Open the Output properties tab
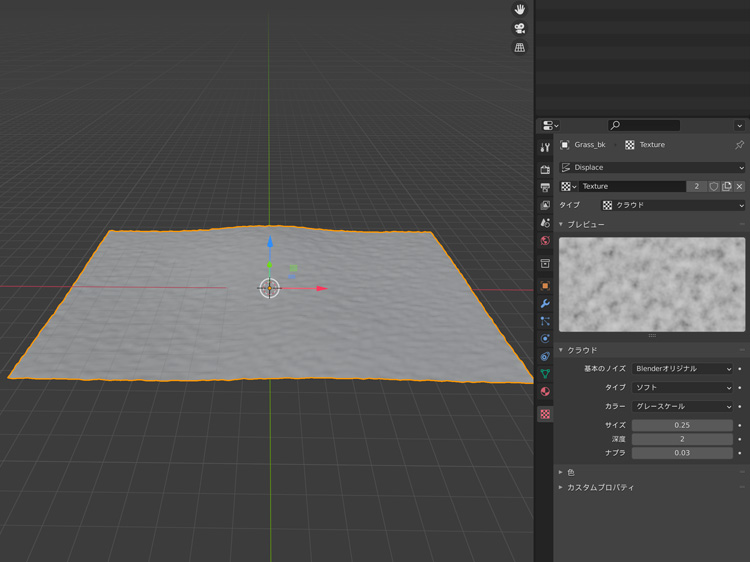This screenshot has width=750, height=562. [x=545, y=187]
